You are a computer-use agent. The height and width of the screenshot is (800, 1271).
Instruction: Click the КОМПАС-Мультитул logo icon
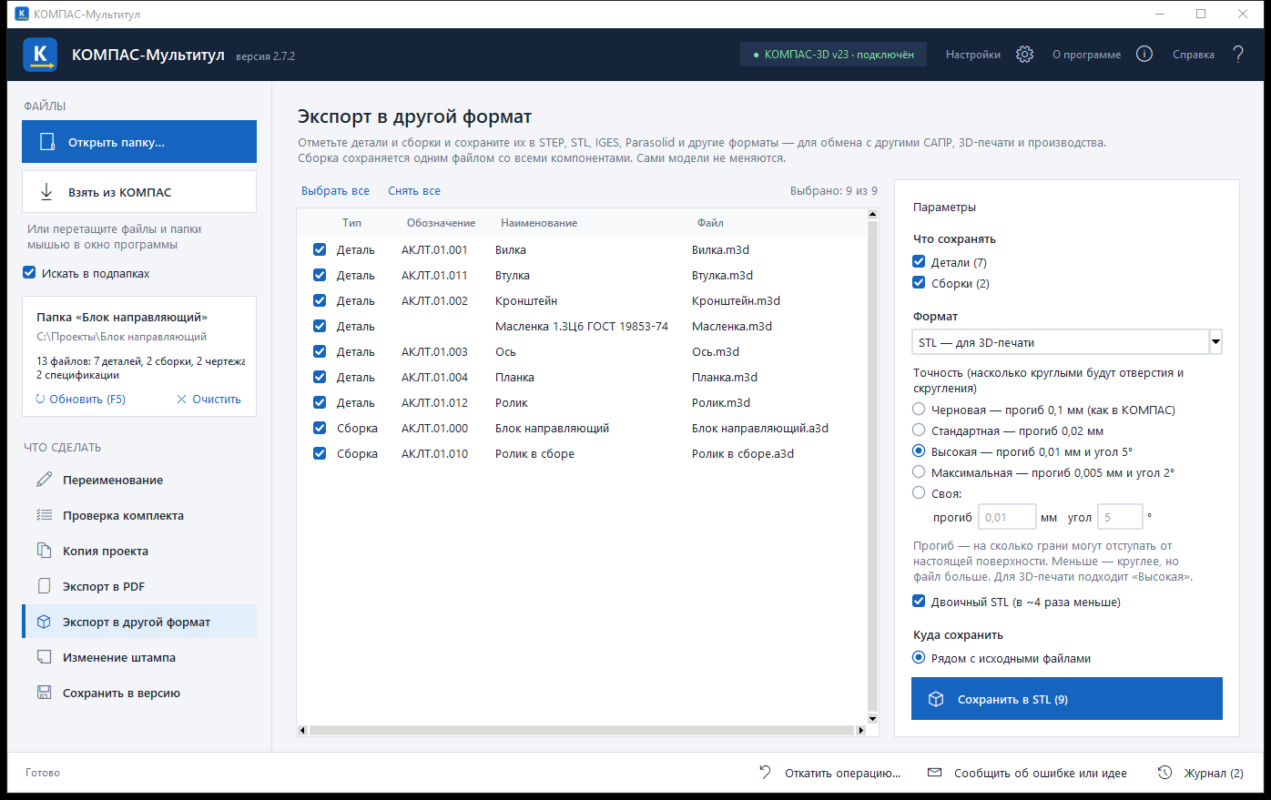tap(40, 54)
